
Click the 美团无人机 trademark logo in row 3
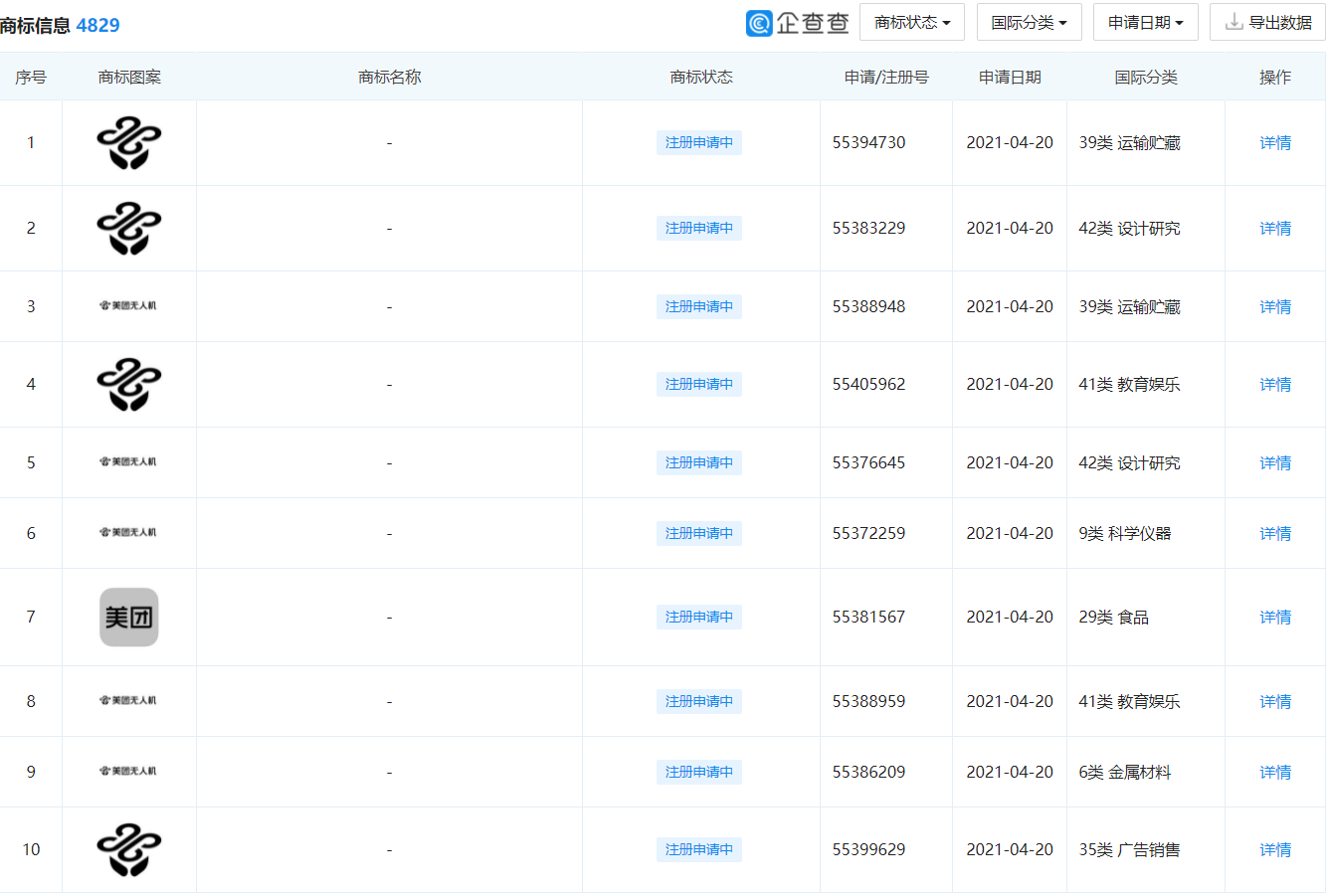128,306
